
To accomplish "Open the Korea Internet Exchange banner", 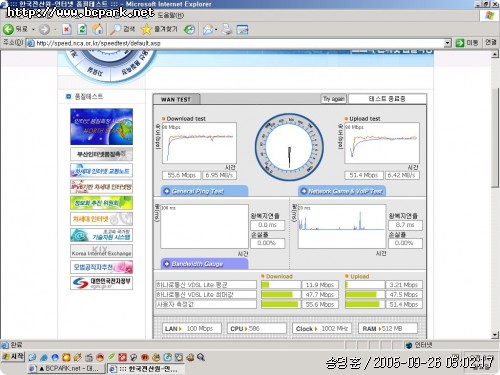I will [x=101, y=251].
